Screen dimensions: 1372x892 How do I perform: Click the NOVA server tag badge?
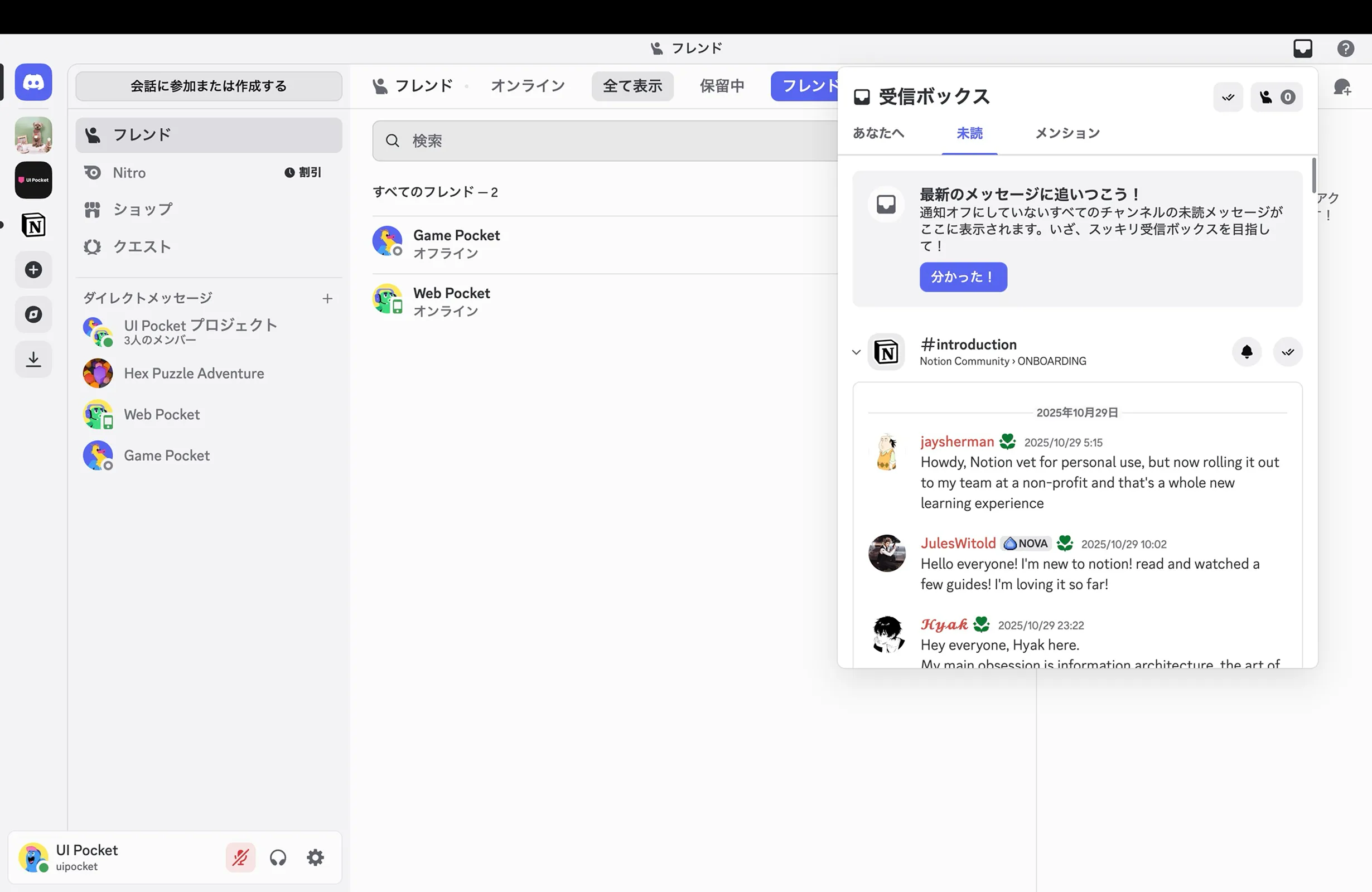tap(1026, 544)
